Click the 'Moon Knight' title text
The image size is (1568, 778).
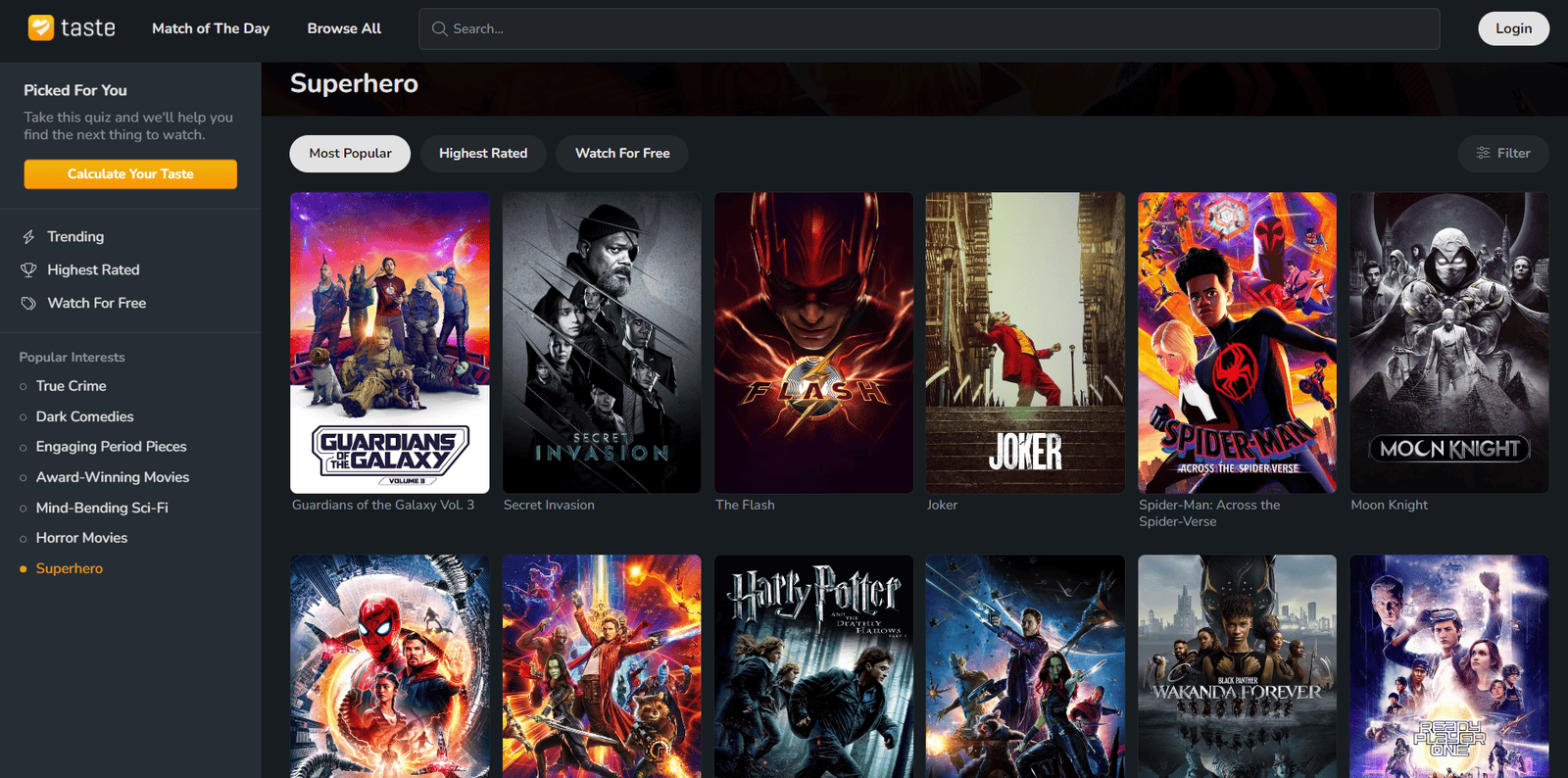point(1389,506)
